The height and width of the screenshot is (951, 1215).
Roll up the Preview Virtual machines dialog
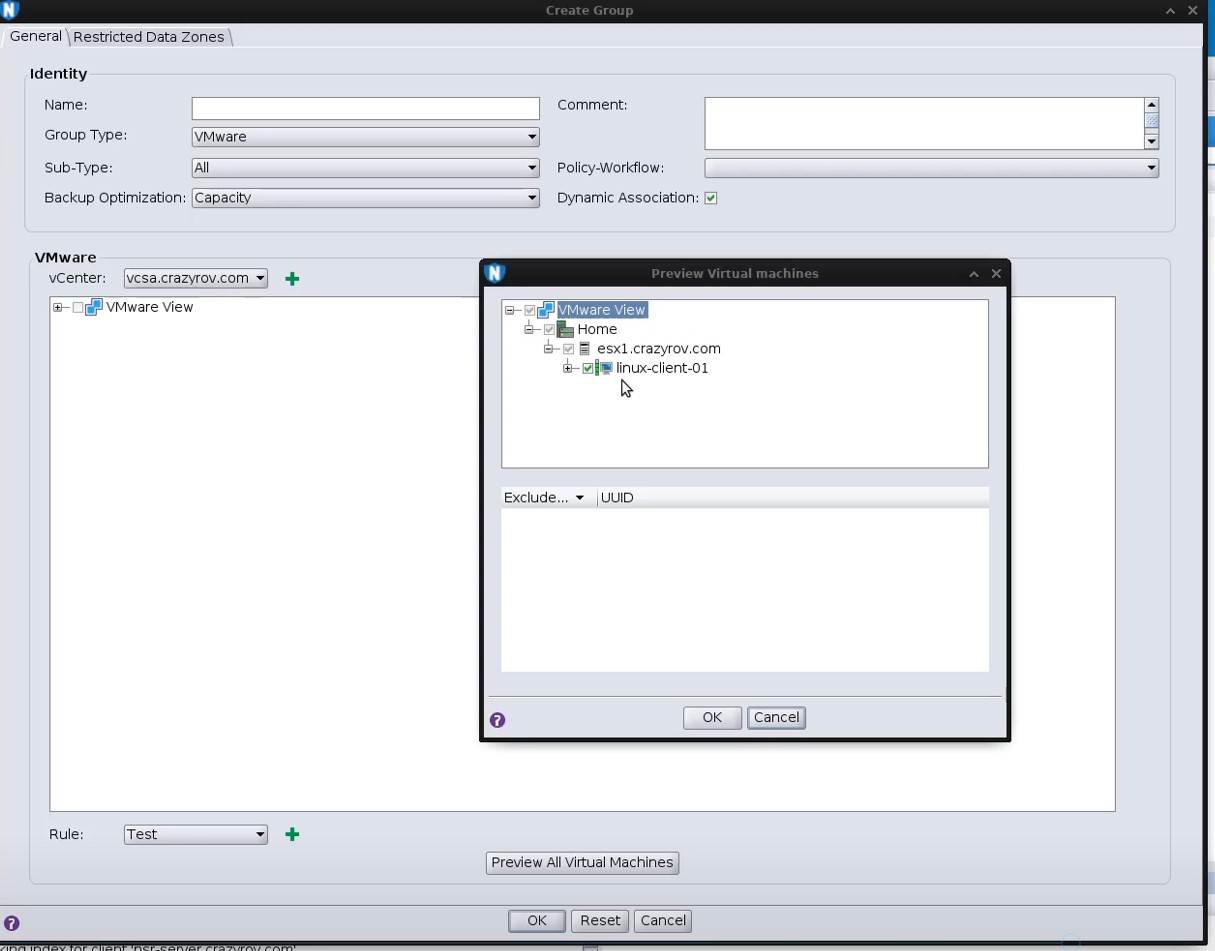click(974, 273)
